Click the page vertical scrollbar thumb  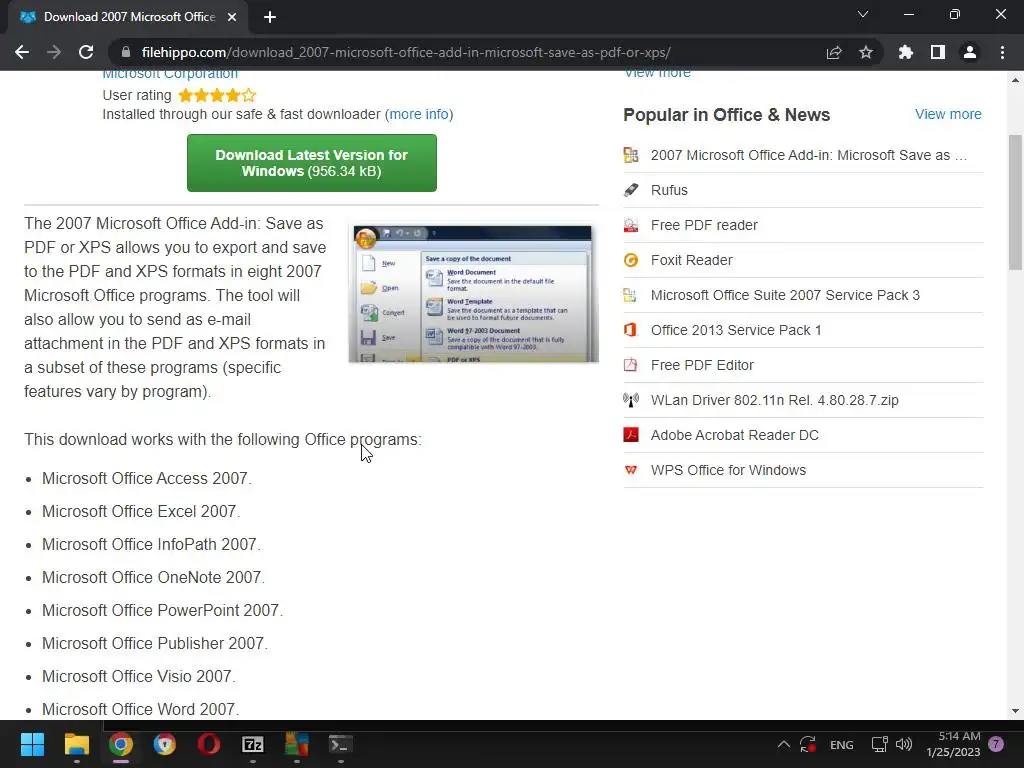(x=1015, y=202)
